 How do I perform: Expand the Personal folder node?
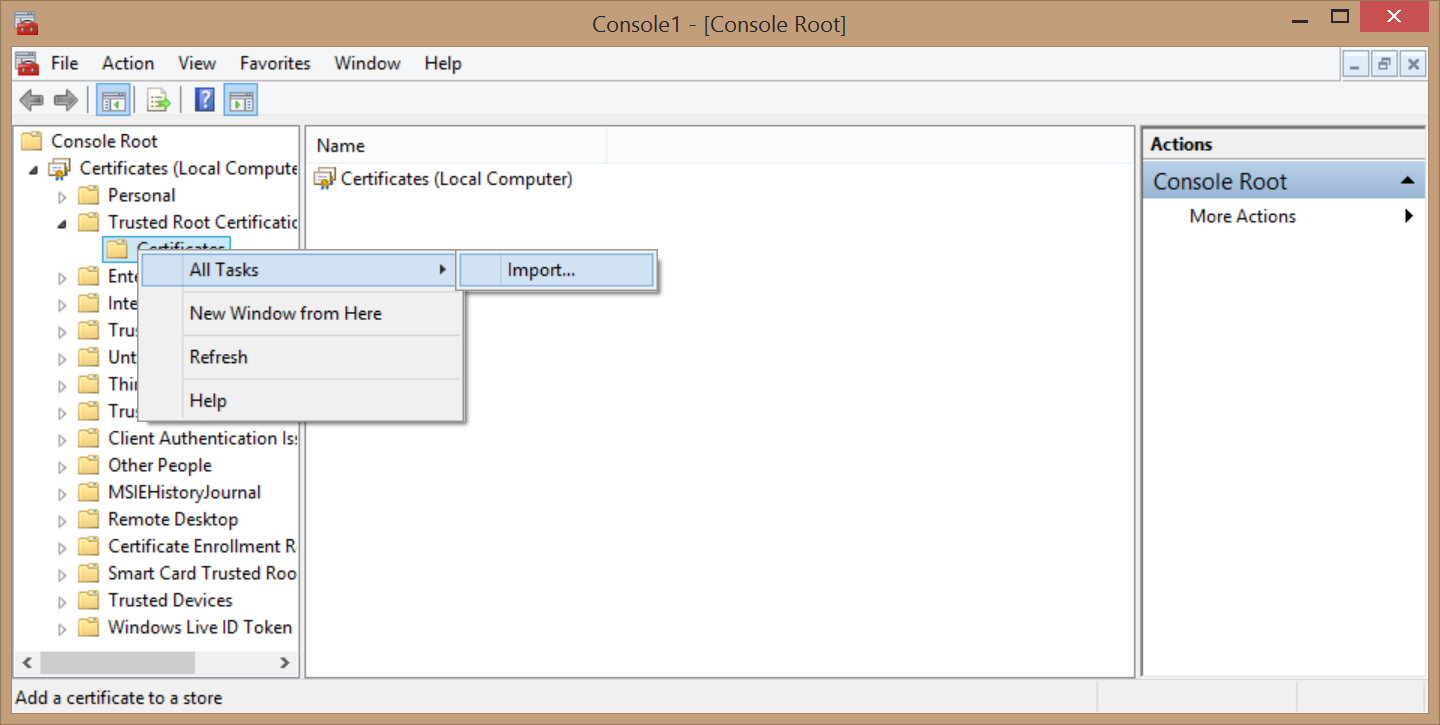click(62, 196)
